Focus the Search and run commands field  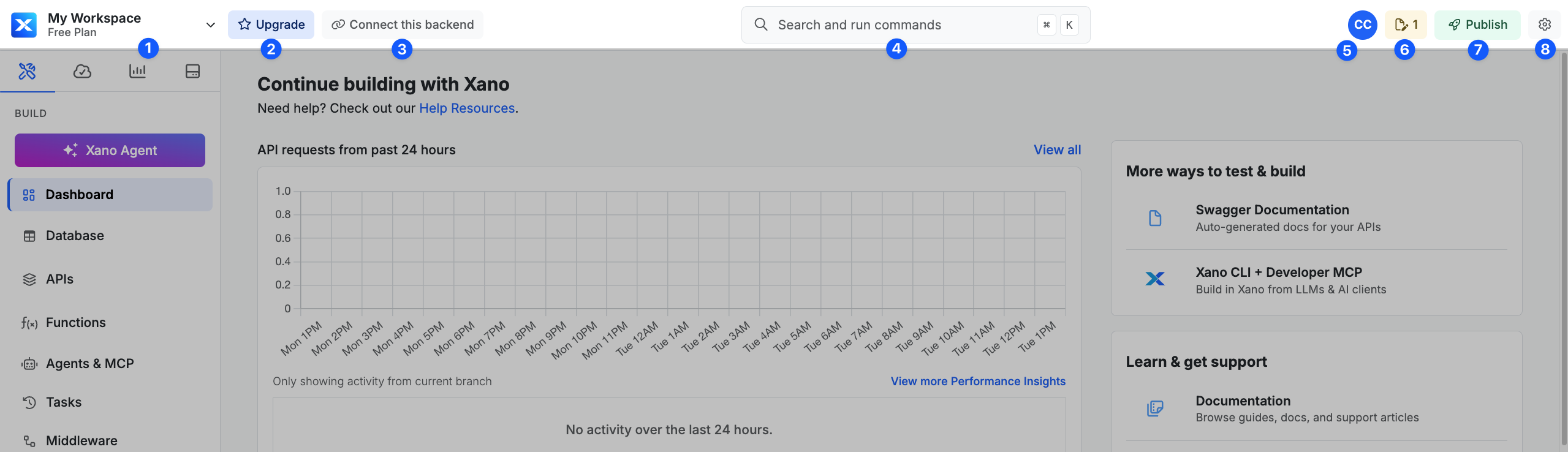pos(915,24)
